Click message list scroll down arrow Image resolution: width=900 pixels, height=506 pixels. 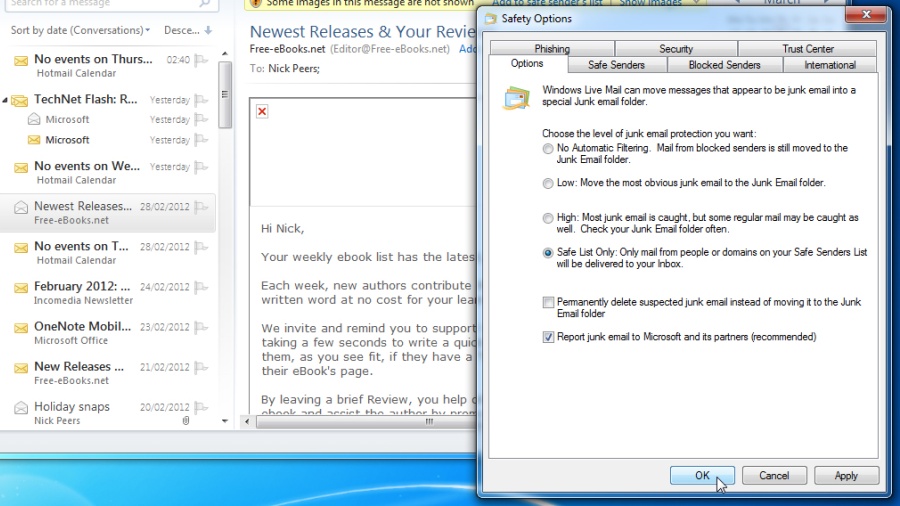point(225,421)
